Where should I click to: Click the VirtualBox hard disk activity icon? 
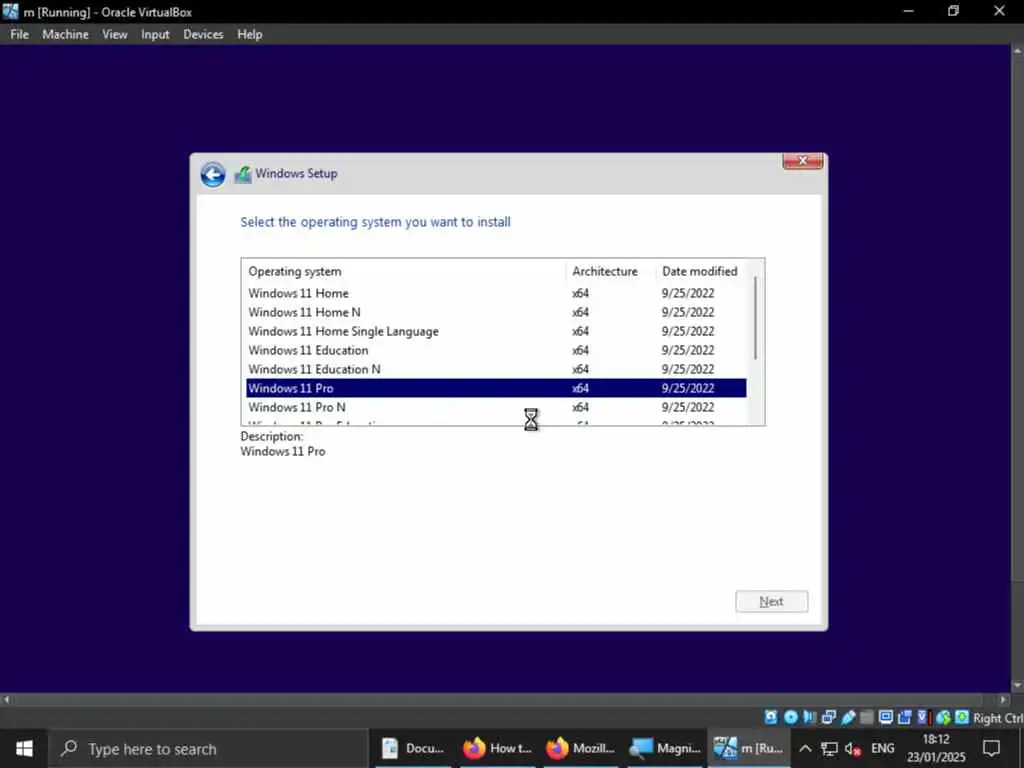pos(771,717)
